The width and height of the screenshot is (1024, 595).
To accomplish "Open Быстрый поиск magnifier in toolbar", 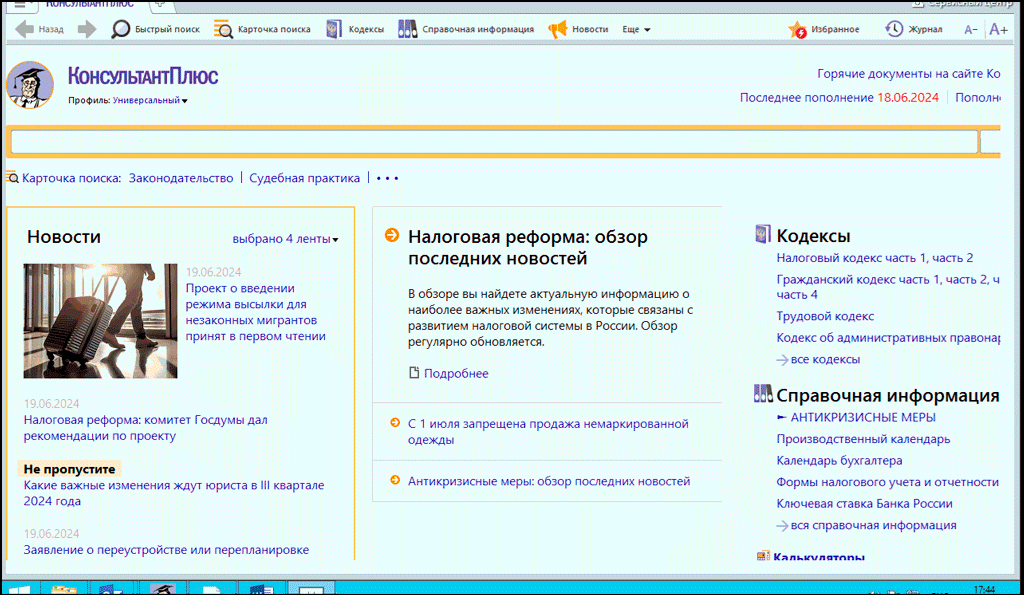I will pyautogui.click(x=155, y=29).
